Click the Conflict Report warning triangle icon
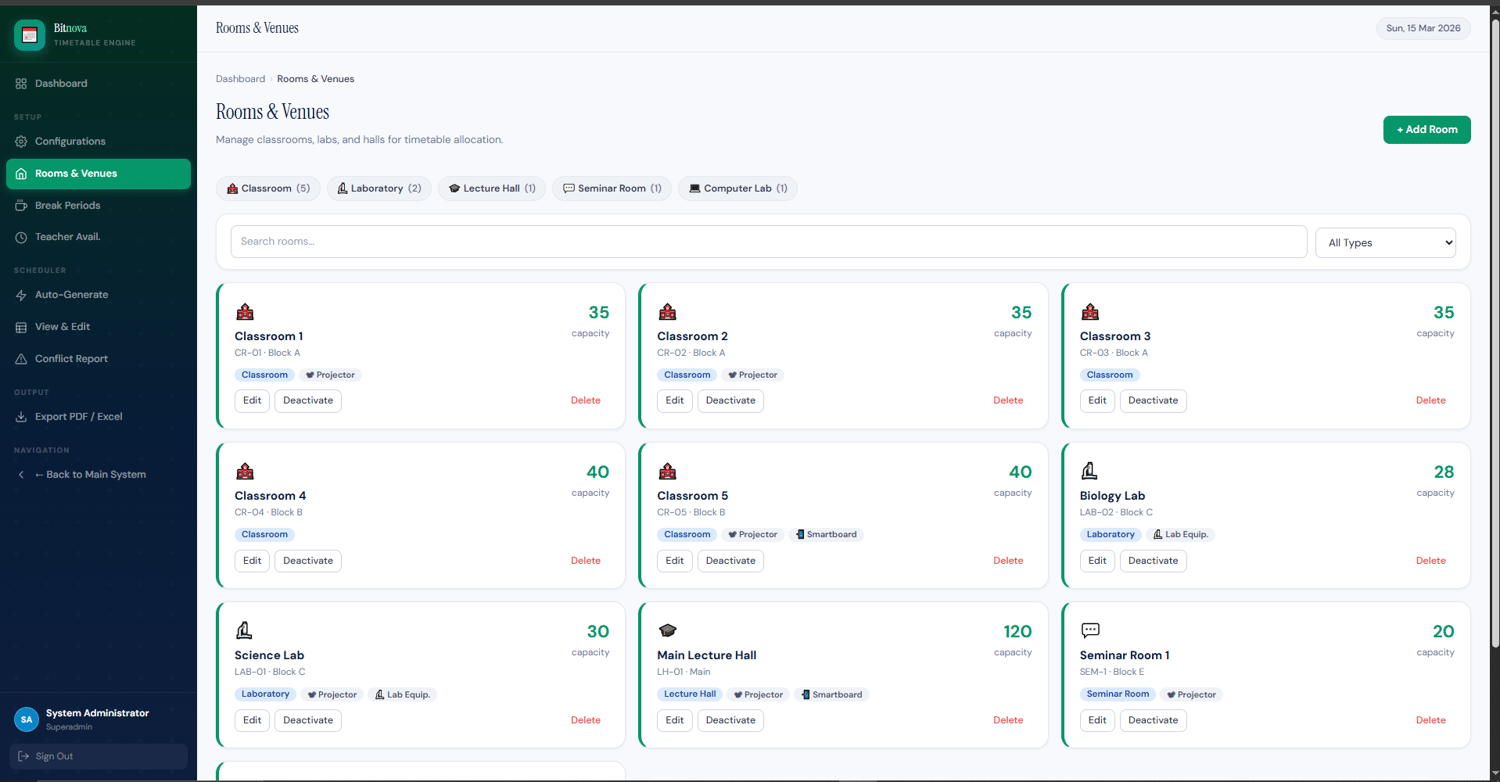The image size is (1500, 782). click(x=21, y=360)
